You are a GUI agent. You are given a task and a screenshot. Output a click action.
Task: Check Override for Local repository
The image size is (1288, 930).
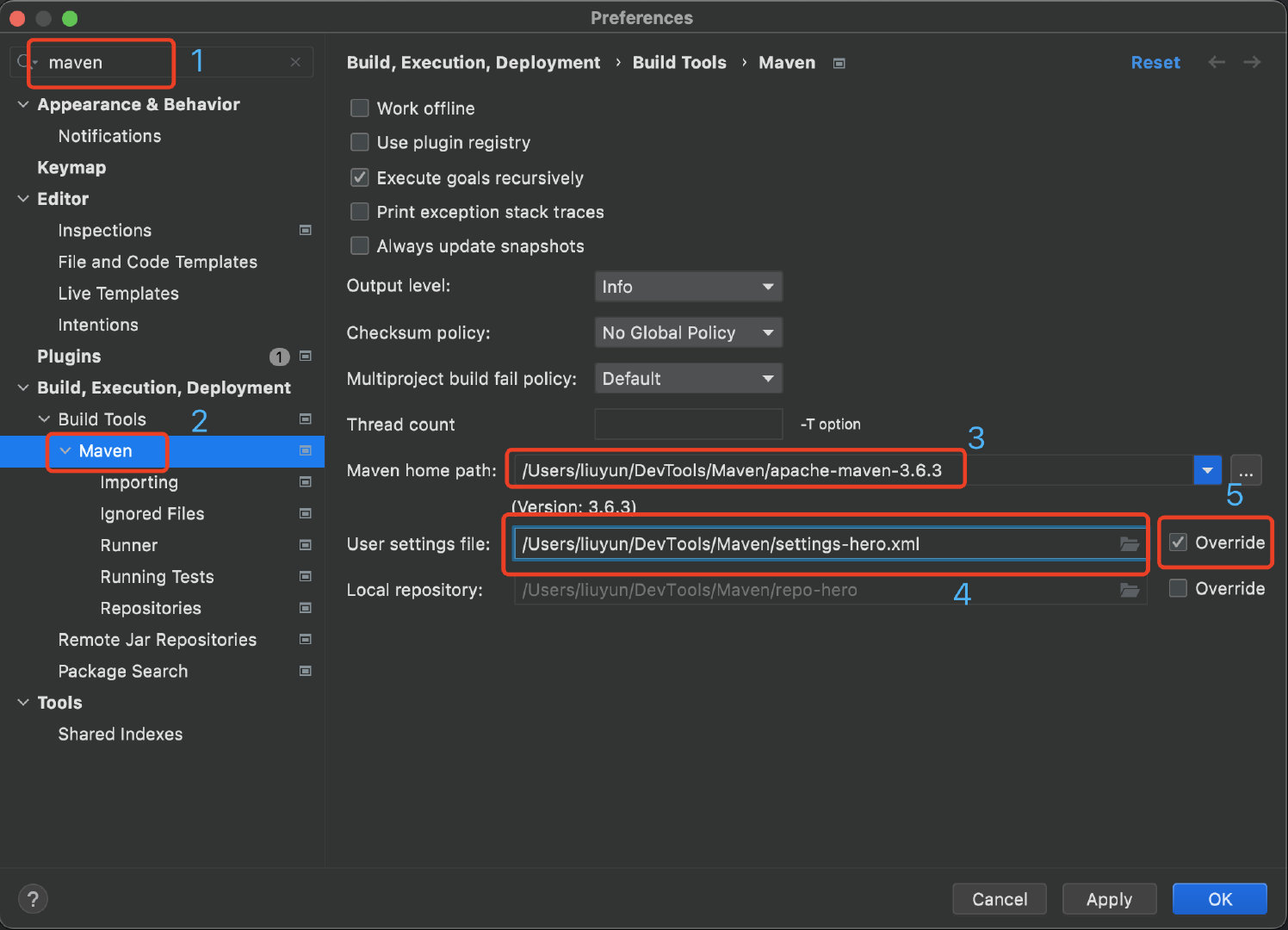(x=1178, y=588)
